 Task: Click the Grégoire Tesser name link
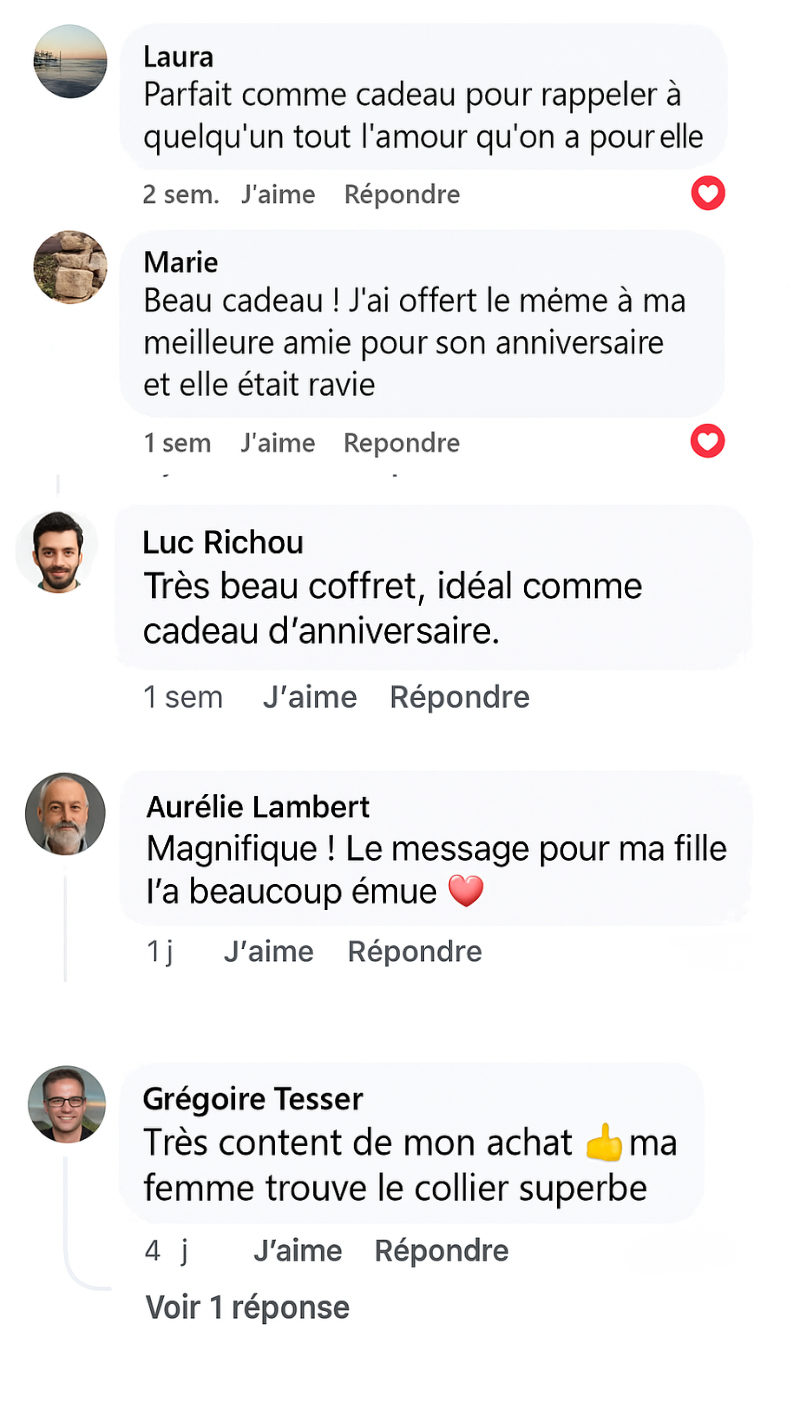point(253,1098)
